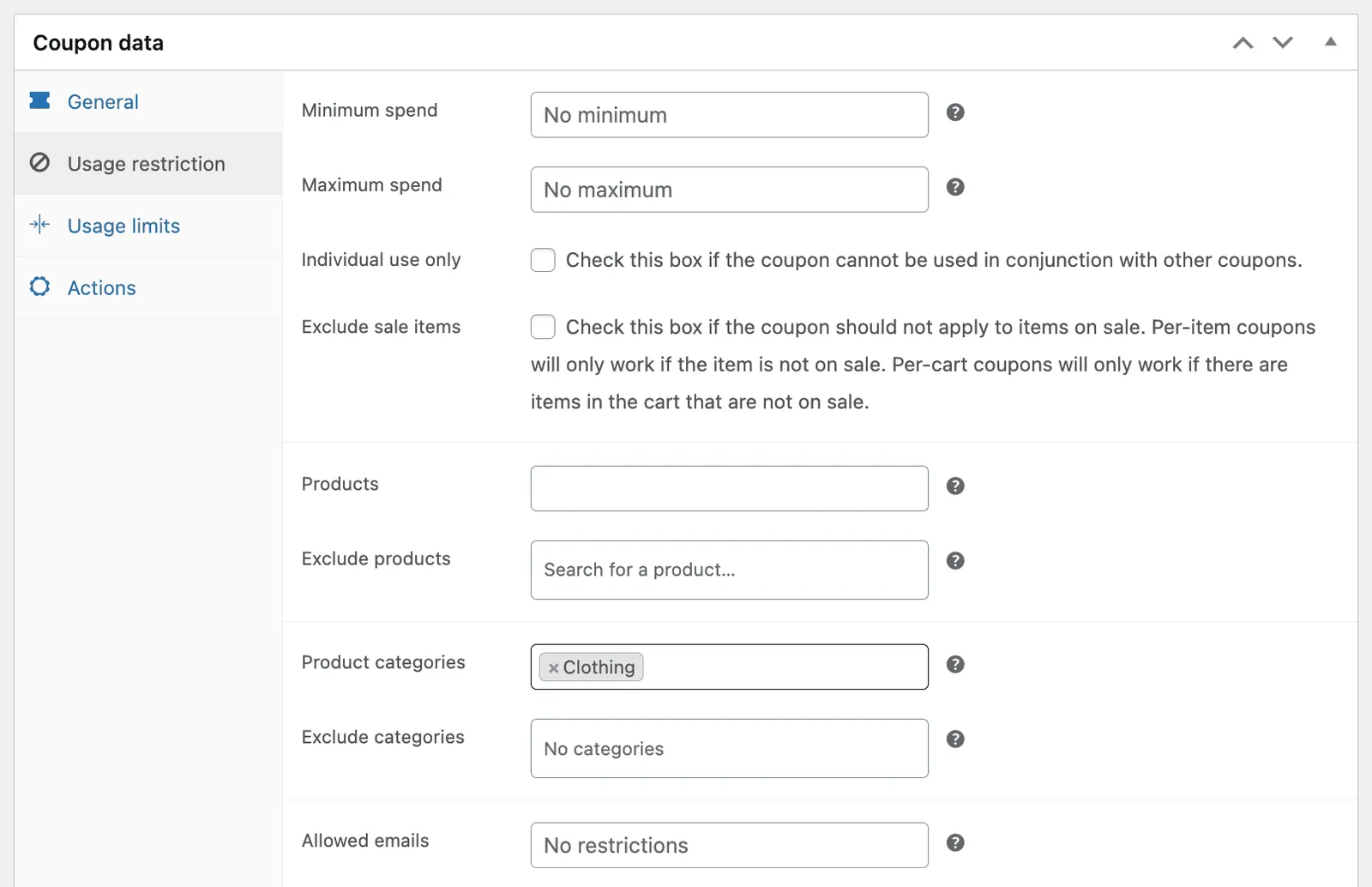The width and height of the screenshot is (1372, 887).
Task: Select the Usage restriction tab
Action: (x=148, y=163)
